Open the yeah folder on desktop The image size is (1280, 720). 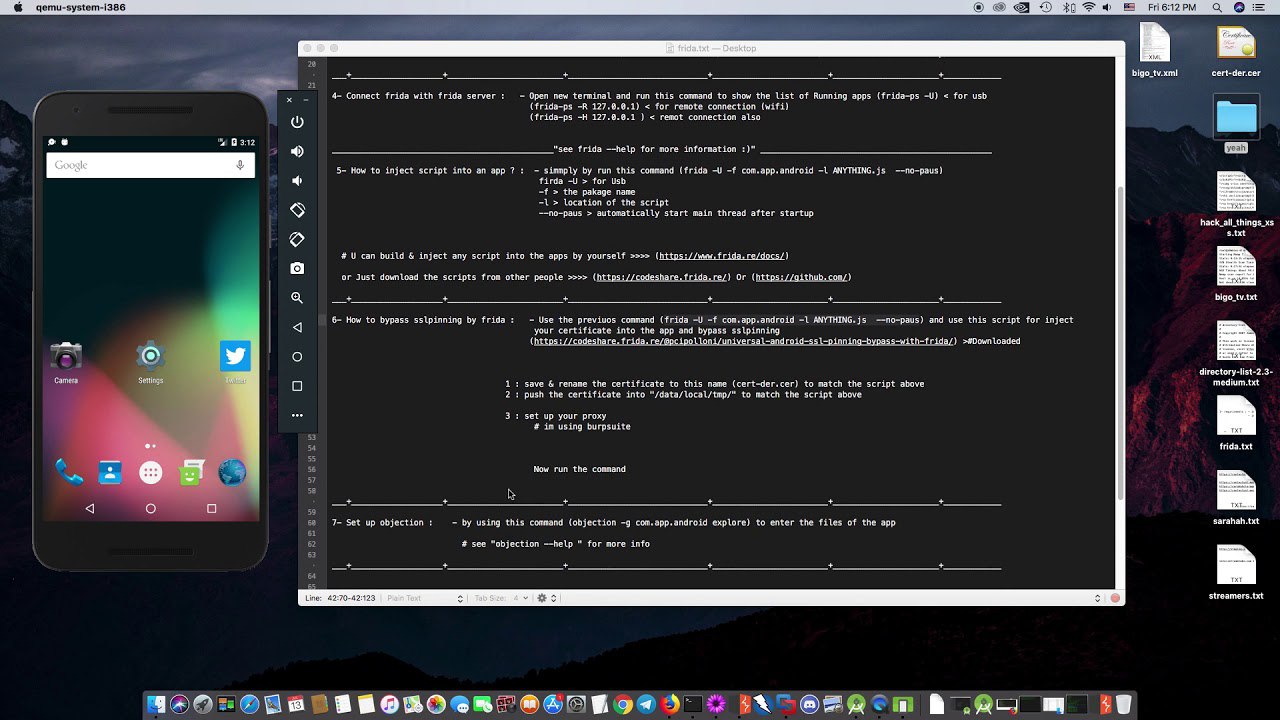tap(1236, 124)
